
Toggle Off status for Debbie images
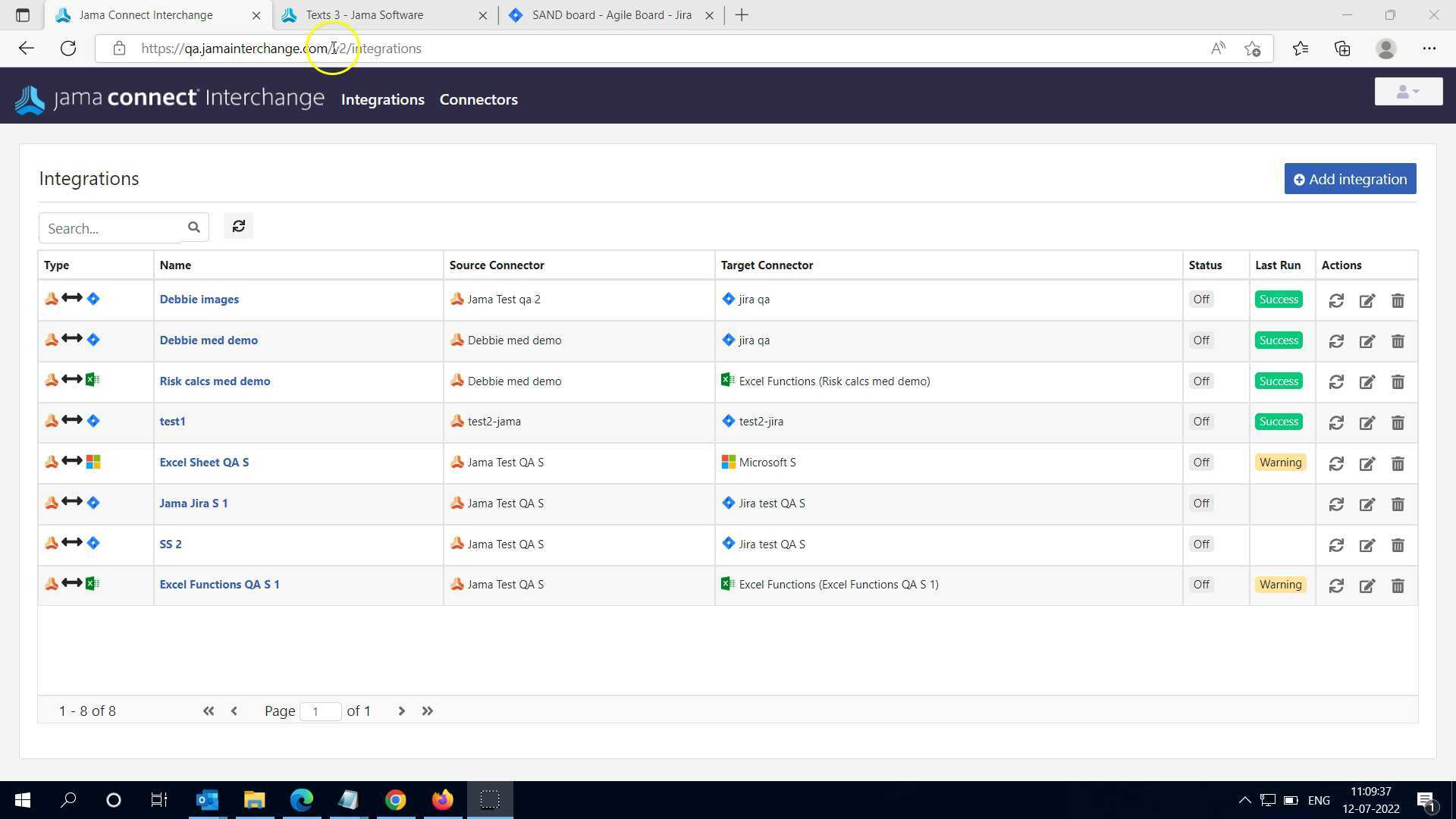pos(1201,300)
